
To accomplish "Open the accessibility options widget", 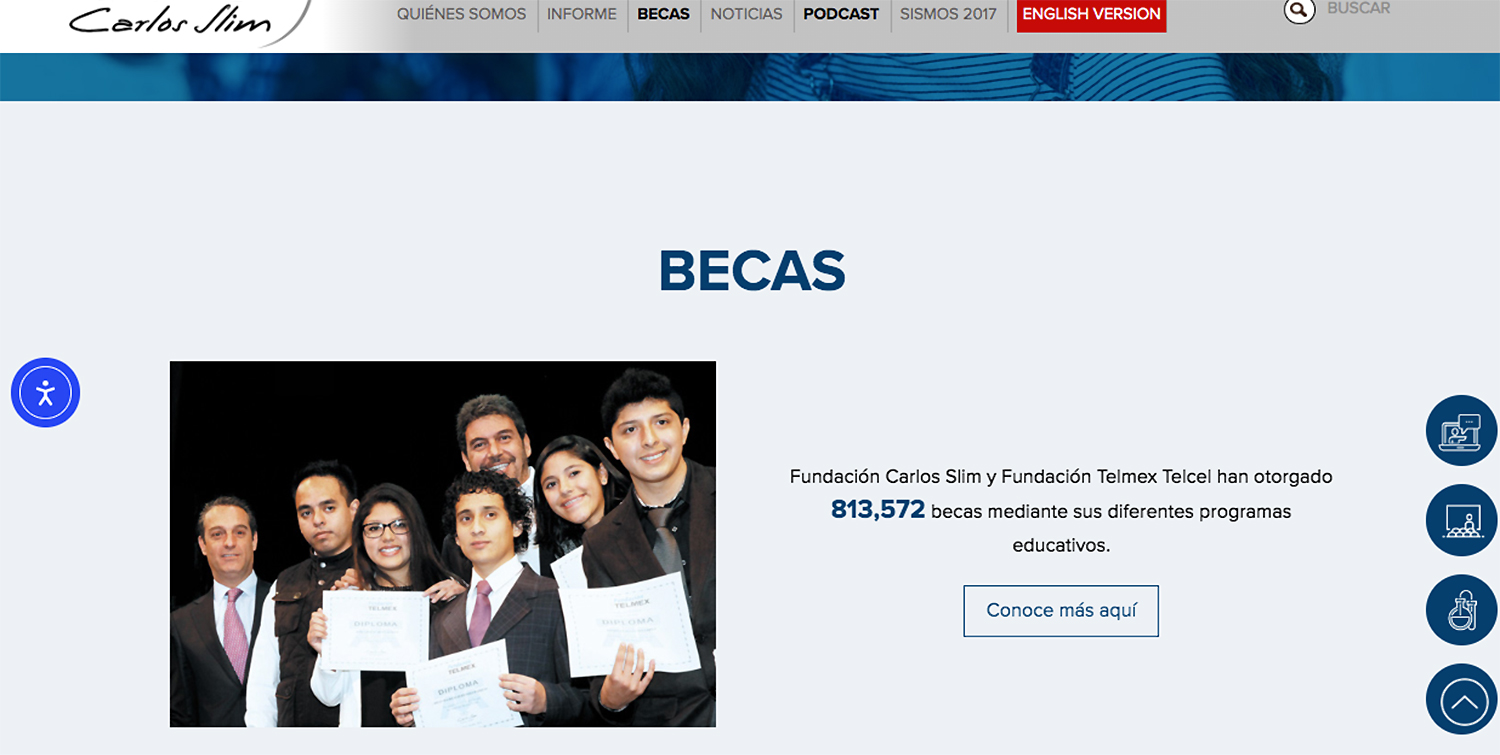I will 45,392.
